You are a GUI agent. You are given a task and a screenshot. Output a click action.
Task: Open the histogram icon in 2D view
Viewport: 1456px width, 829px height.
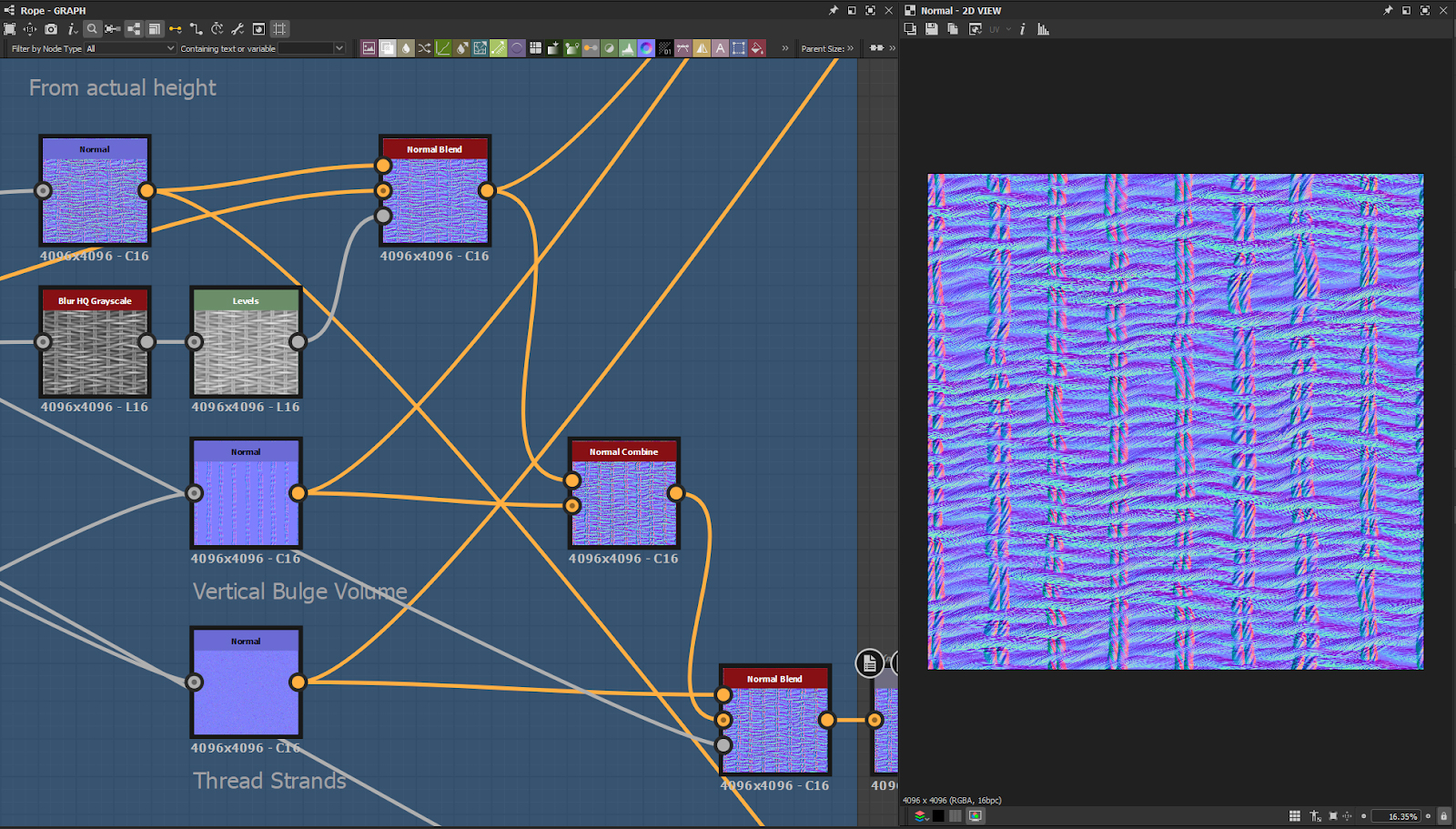1043,29
